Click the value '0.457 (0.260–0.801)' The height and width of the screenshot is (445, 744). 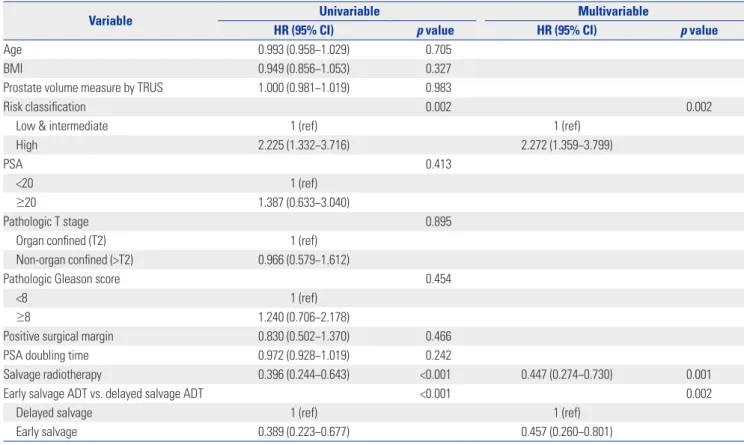[x=567, y=432]
